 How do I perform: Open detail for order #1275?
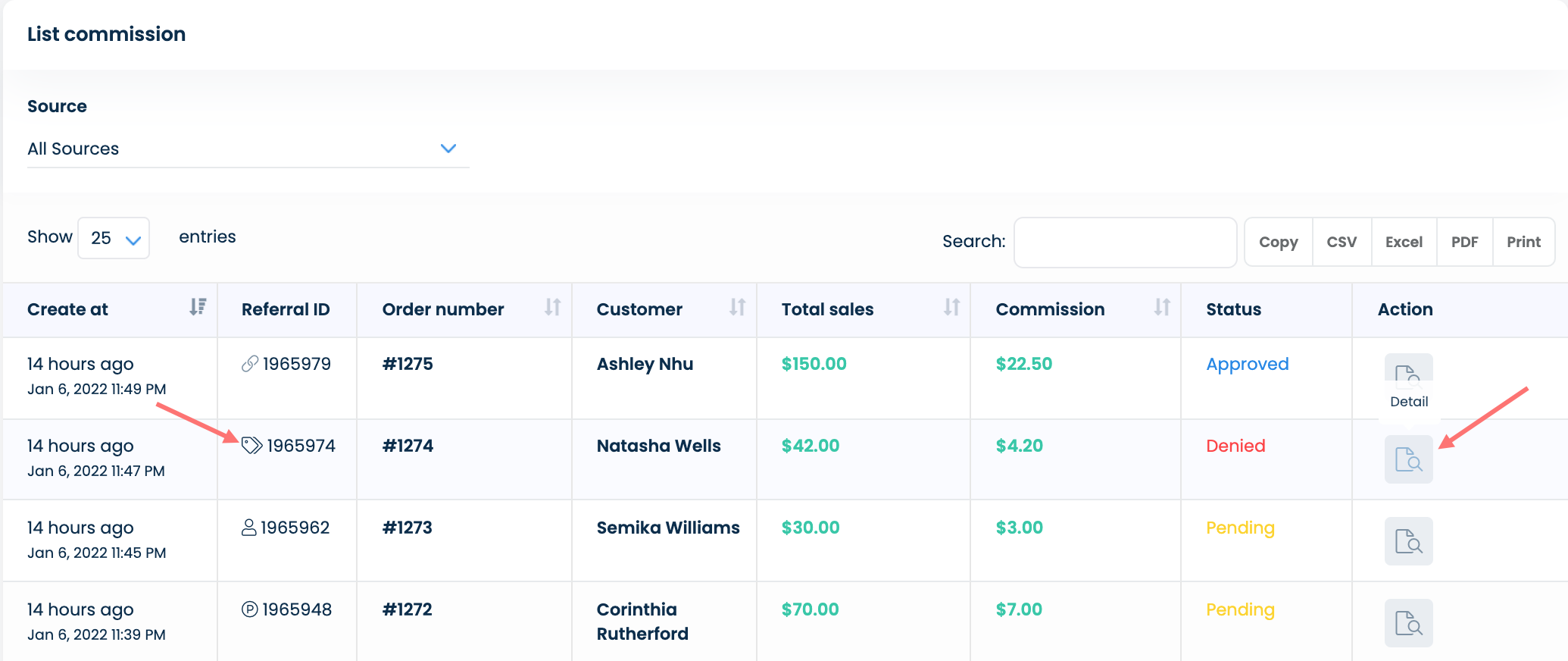click(1407, 370)
